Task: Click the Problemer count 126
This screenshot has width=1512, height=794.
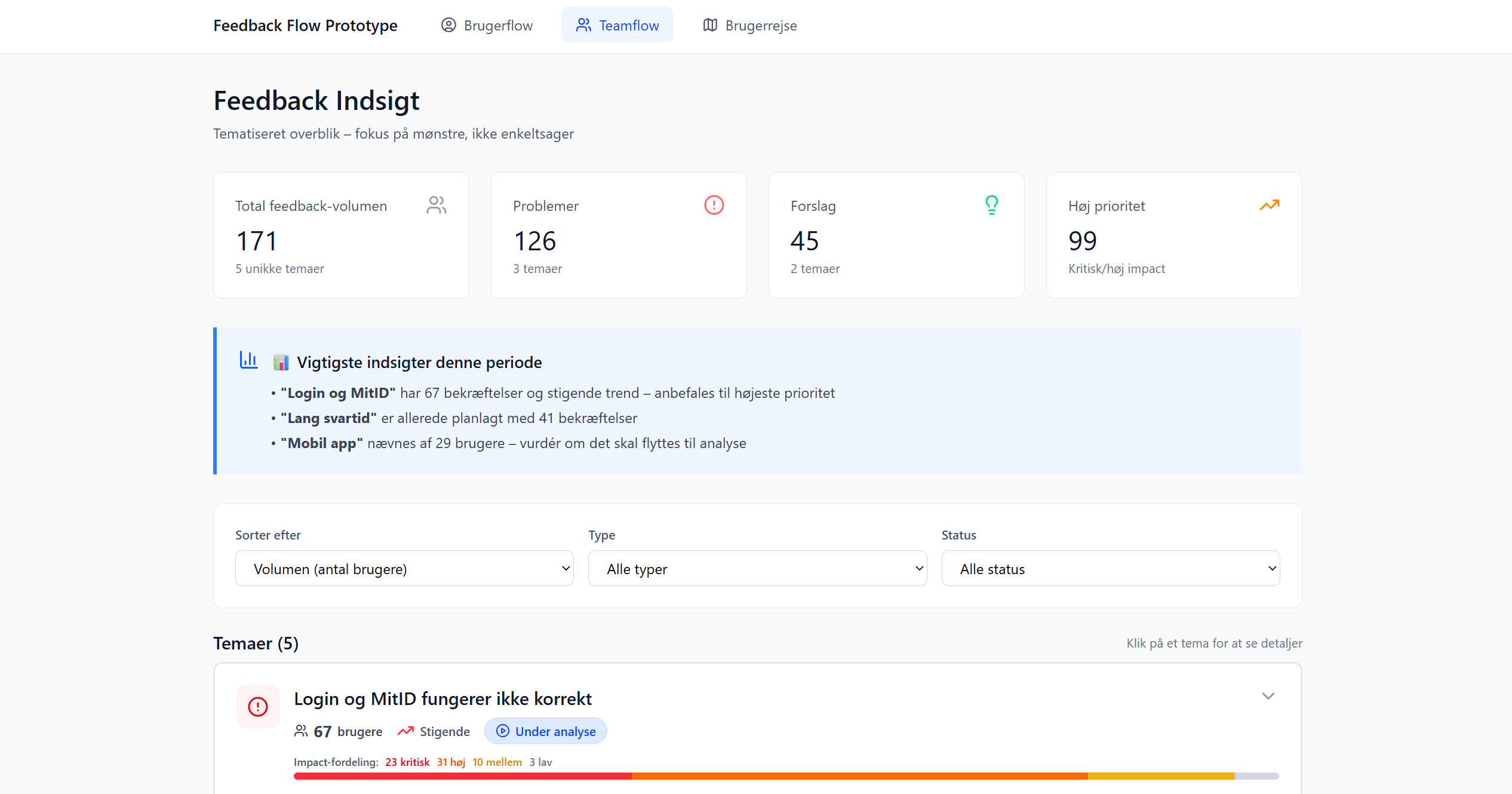Action: (x=534, y=241)
